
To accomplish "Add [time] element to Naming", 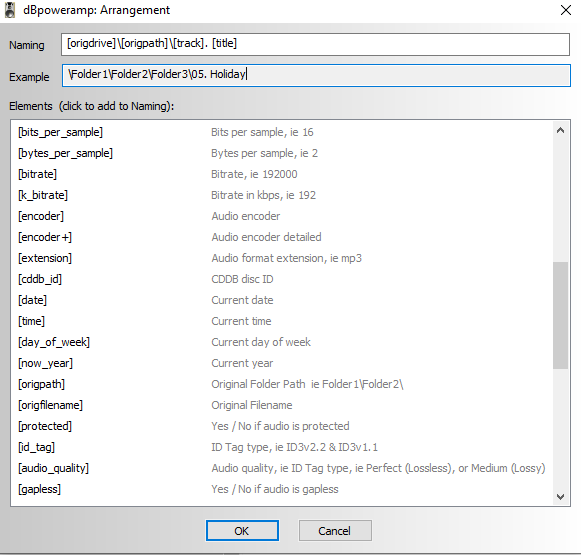I will coord(31,321).
